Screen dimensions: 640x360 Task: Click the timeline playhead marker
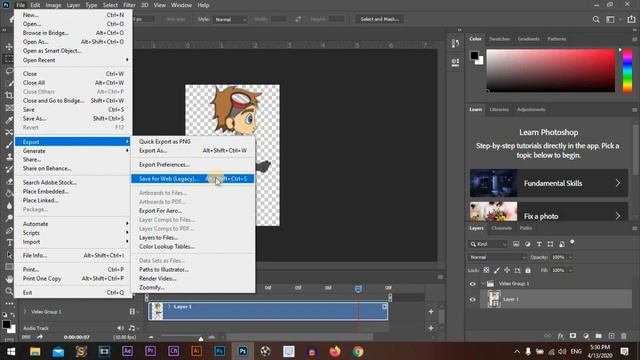tap(358, 289)
